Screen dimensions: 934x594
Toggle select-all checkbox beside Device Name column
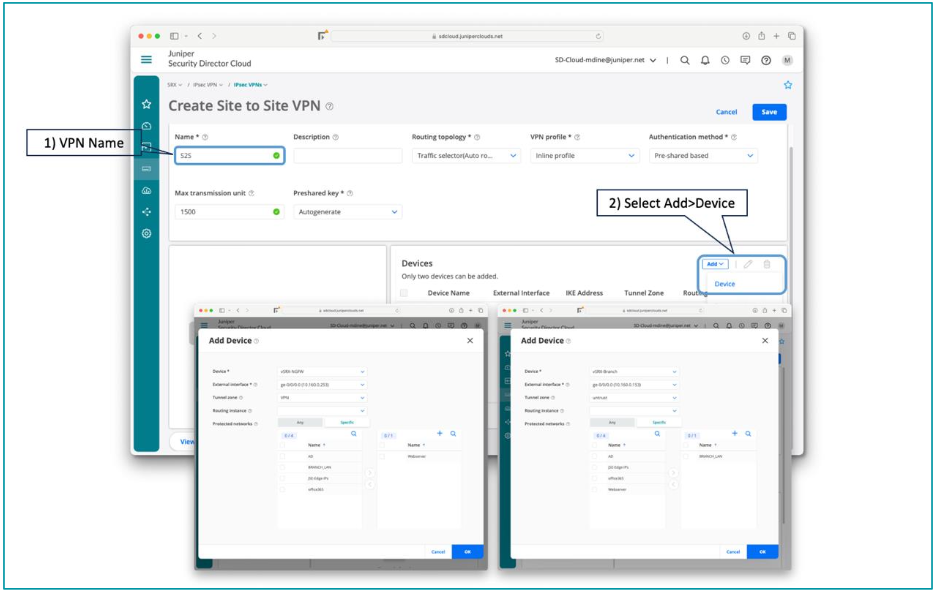[x=404, y=293]
